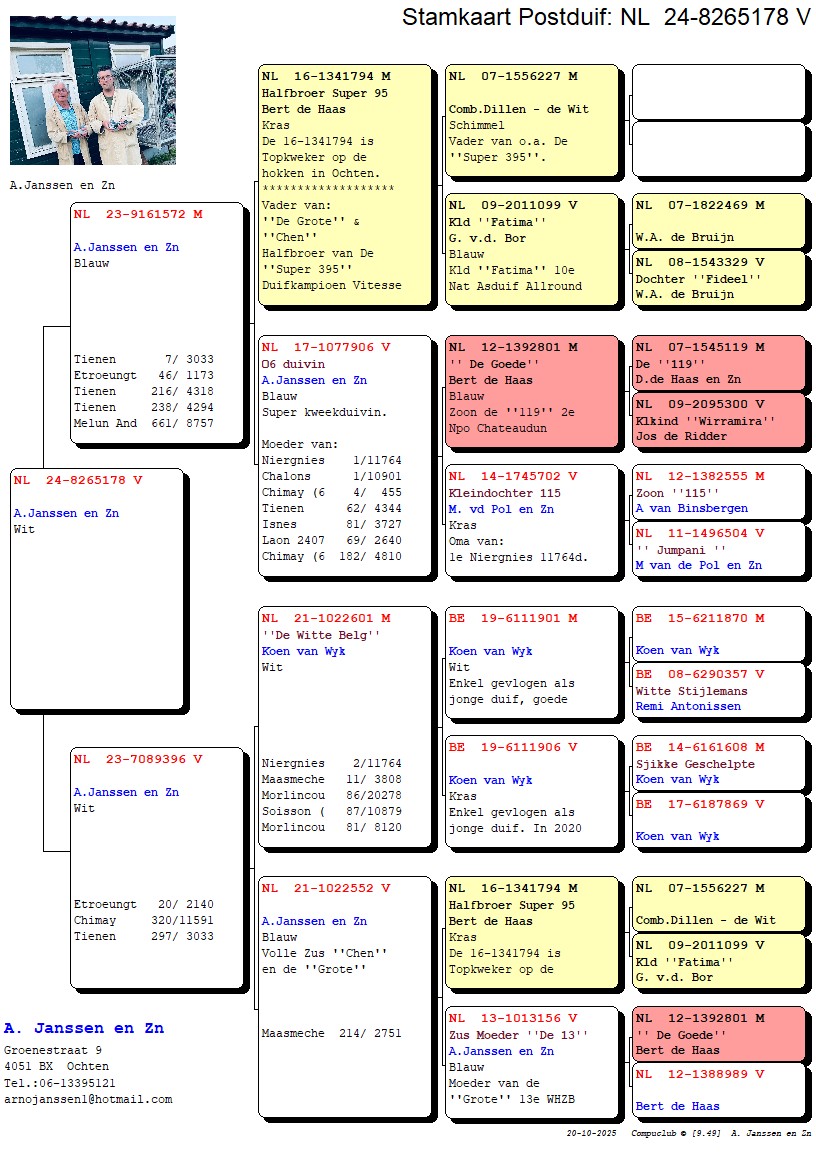
Task: Select Kld Fatima box with Nat Asduif Allround text
Action: (x=531, y=249)
